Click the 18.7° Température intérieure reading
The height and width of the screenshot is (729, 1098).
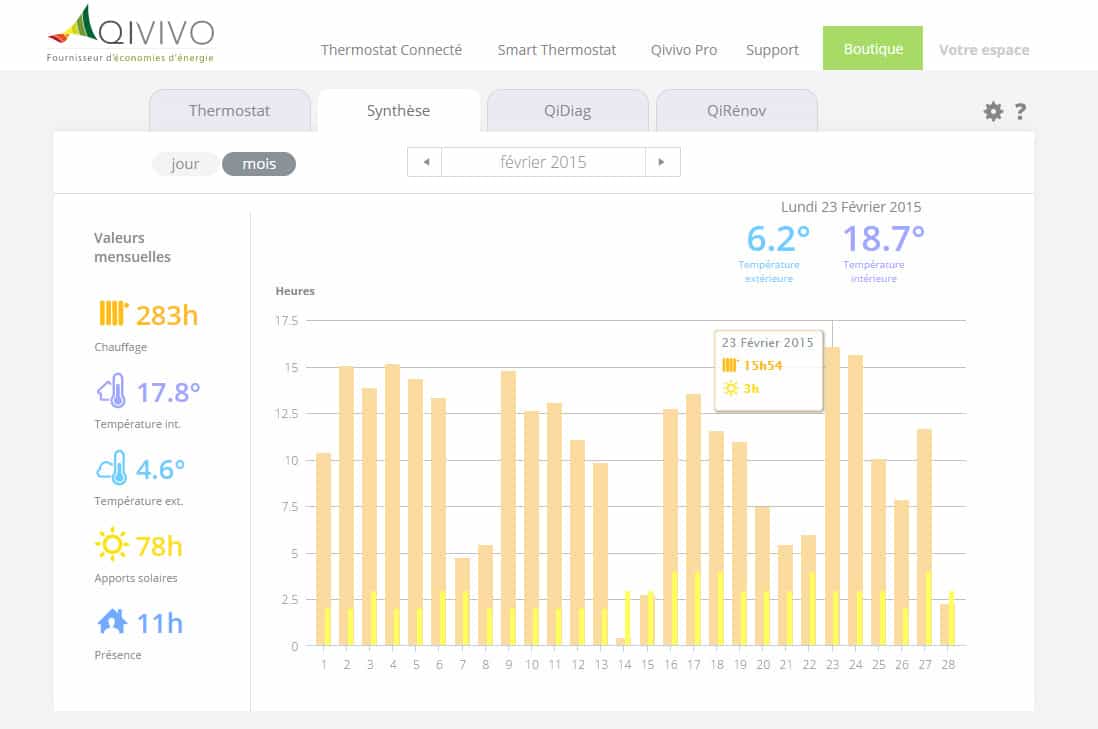pos(883,239)
